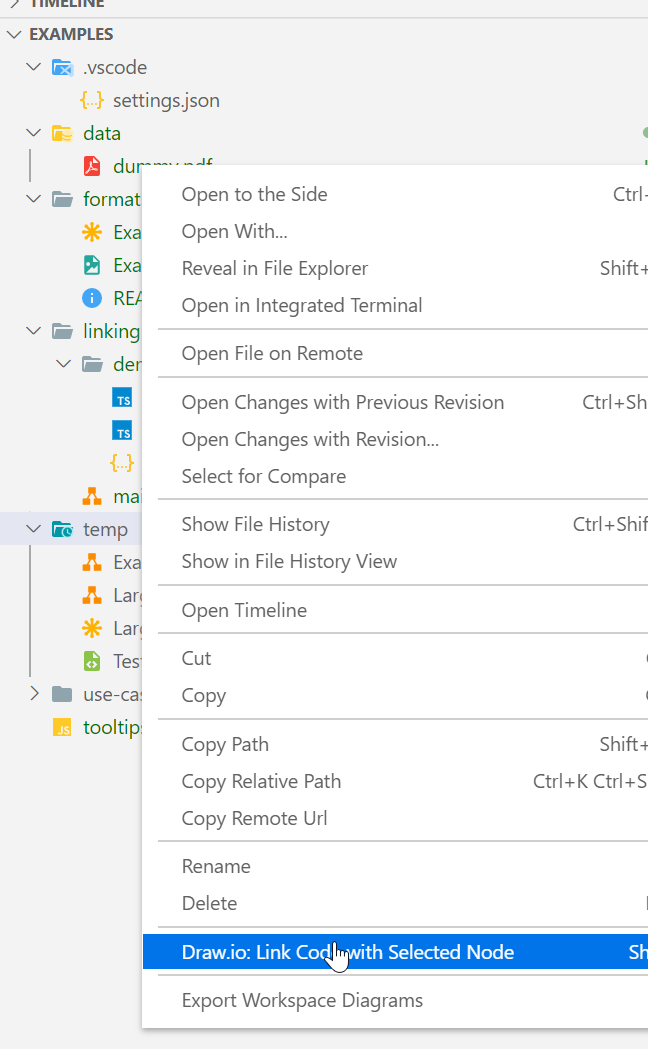
Task: Click the blue TypeScript file icon in the den folder
Action: (122, 398)
